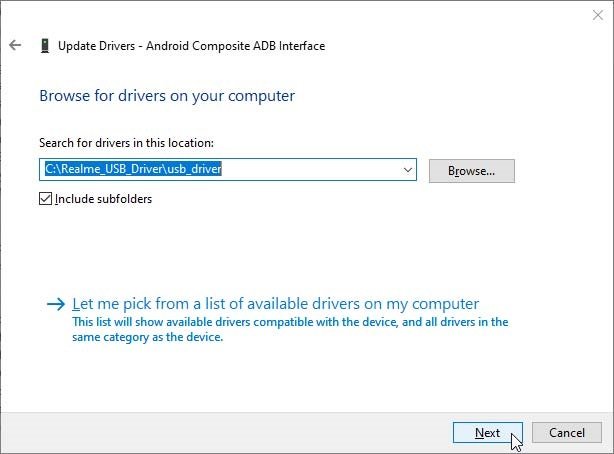Viewport: 614px width, 454px height.
Task: Click Next to install the driver
Action: pos(488,432)
